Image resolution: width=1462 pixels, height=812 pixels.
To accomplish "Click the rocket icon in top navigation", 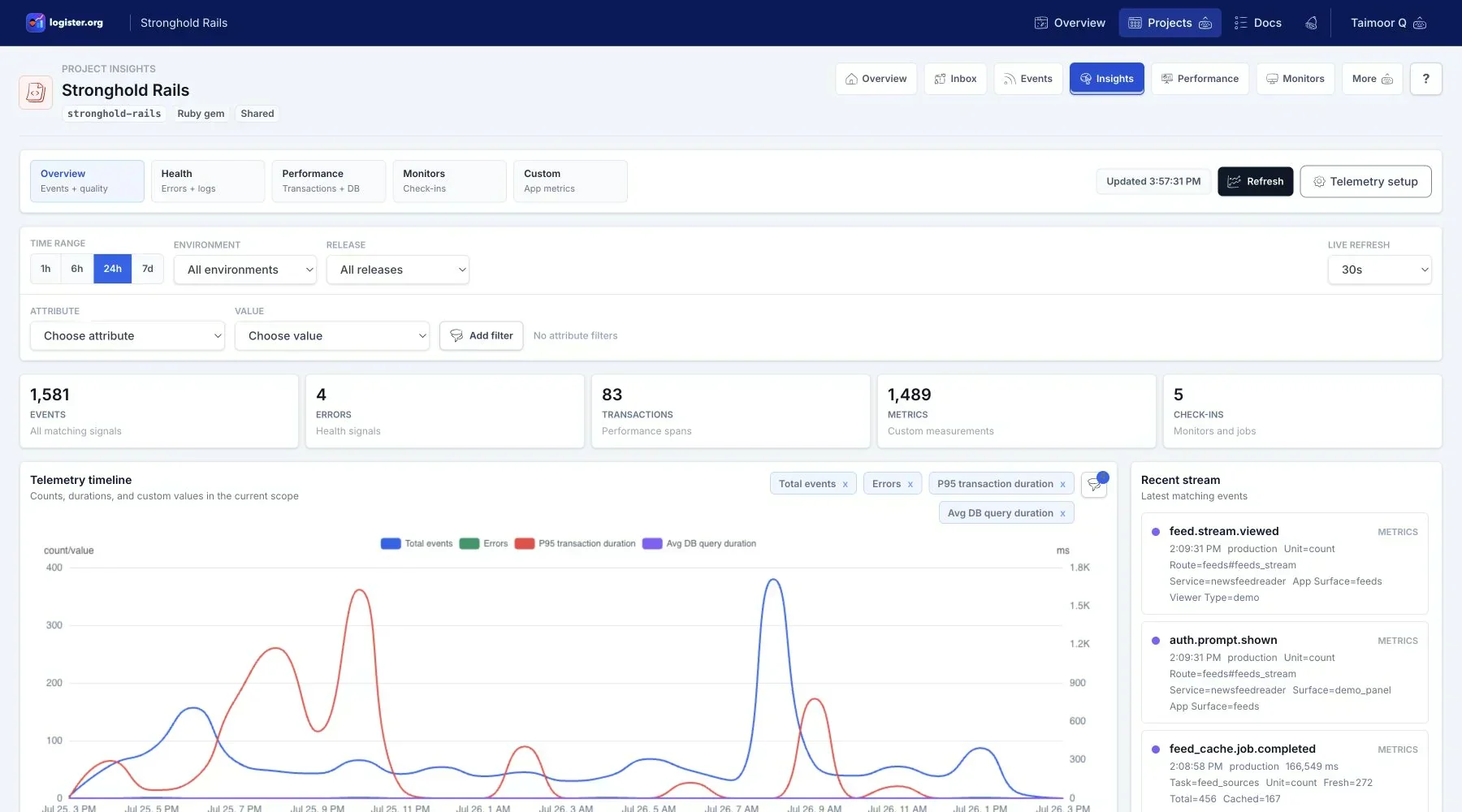I will pos(1311,23).
